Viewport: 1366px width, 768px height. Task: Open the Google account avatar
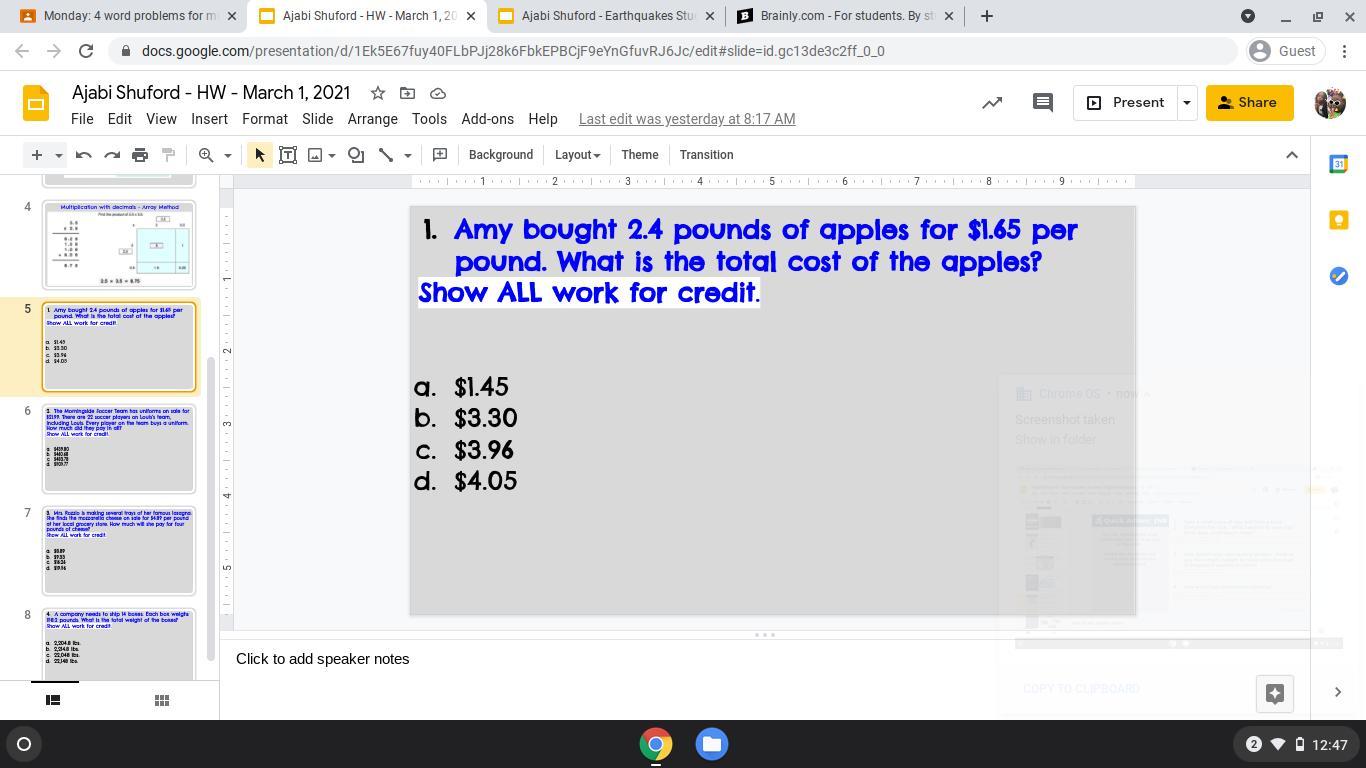click(x=1330, y=103)
